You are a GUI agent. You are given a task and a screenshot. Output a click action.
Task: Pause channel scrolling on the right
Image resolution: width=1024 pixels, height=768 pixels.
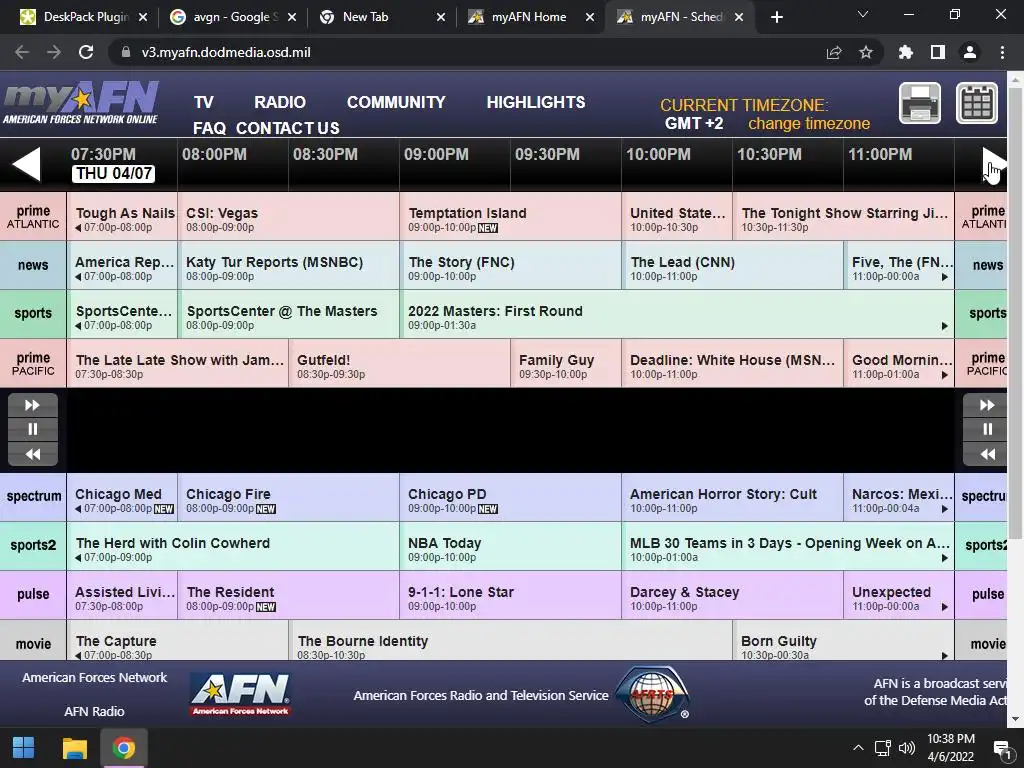coord(987,429)
